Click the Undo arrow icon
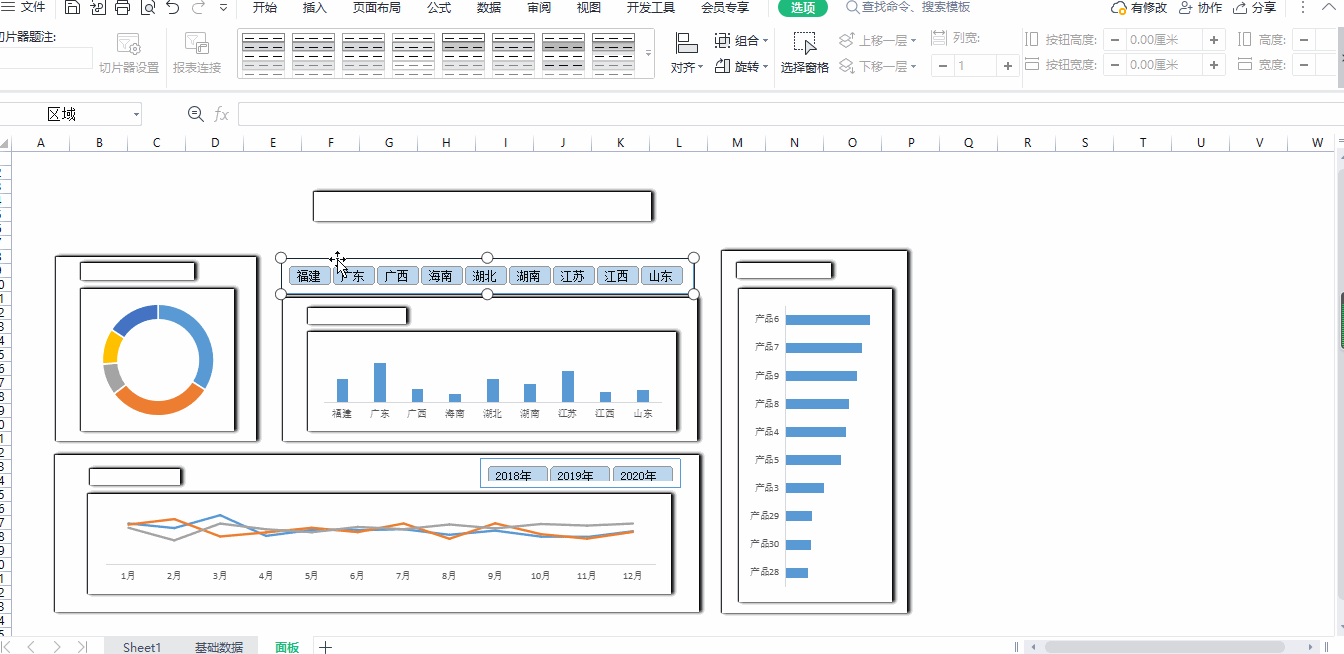 (173, 8)
